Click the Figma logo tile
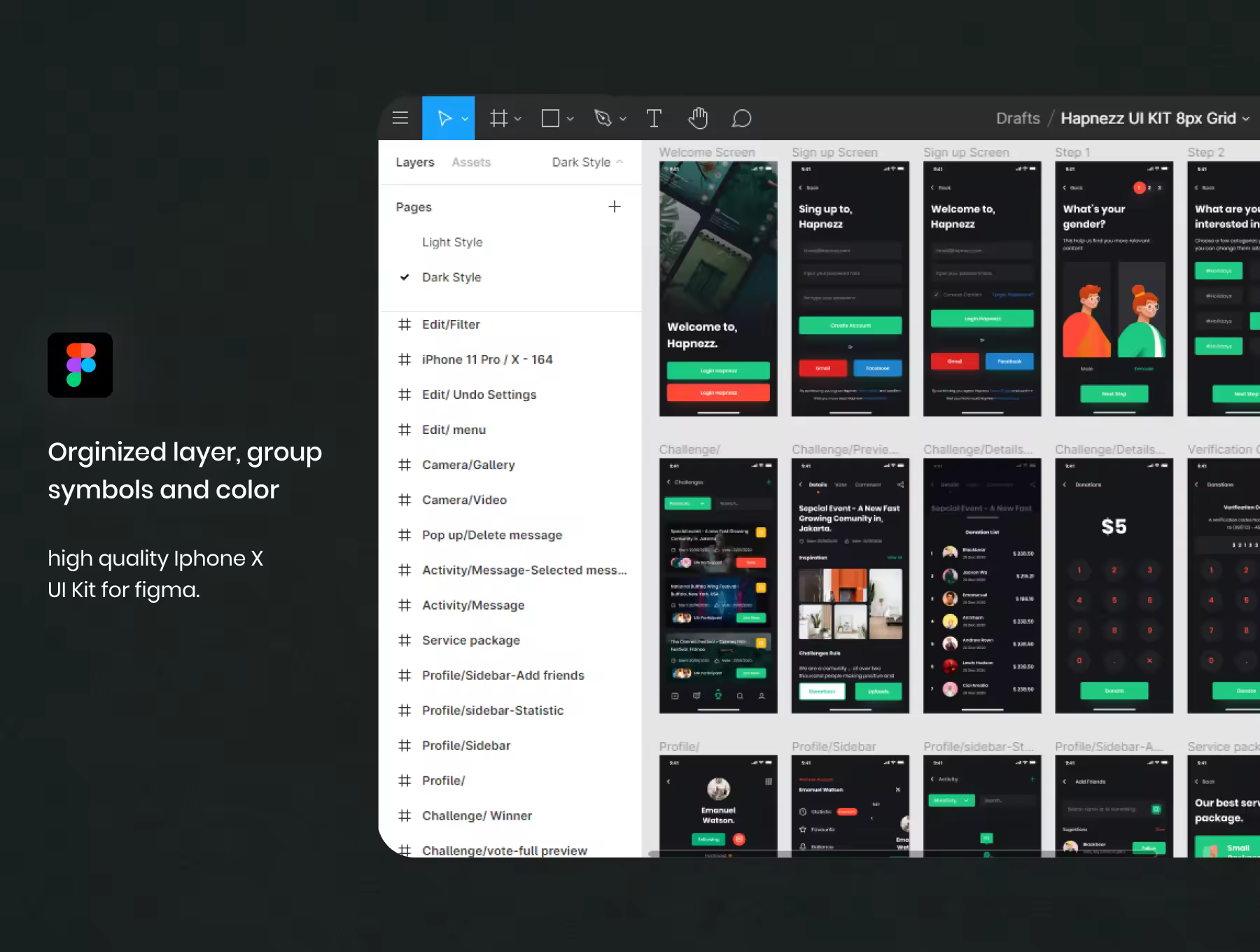1260x952 pixels. 80,365
